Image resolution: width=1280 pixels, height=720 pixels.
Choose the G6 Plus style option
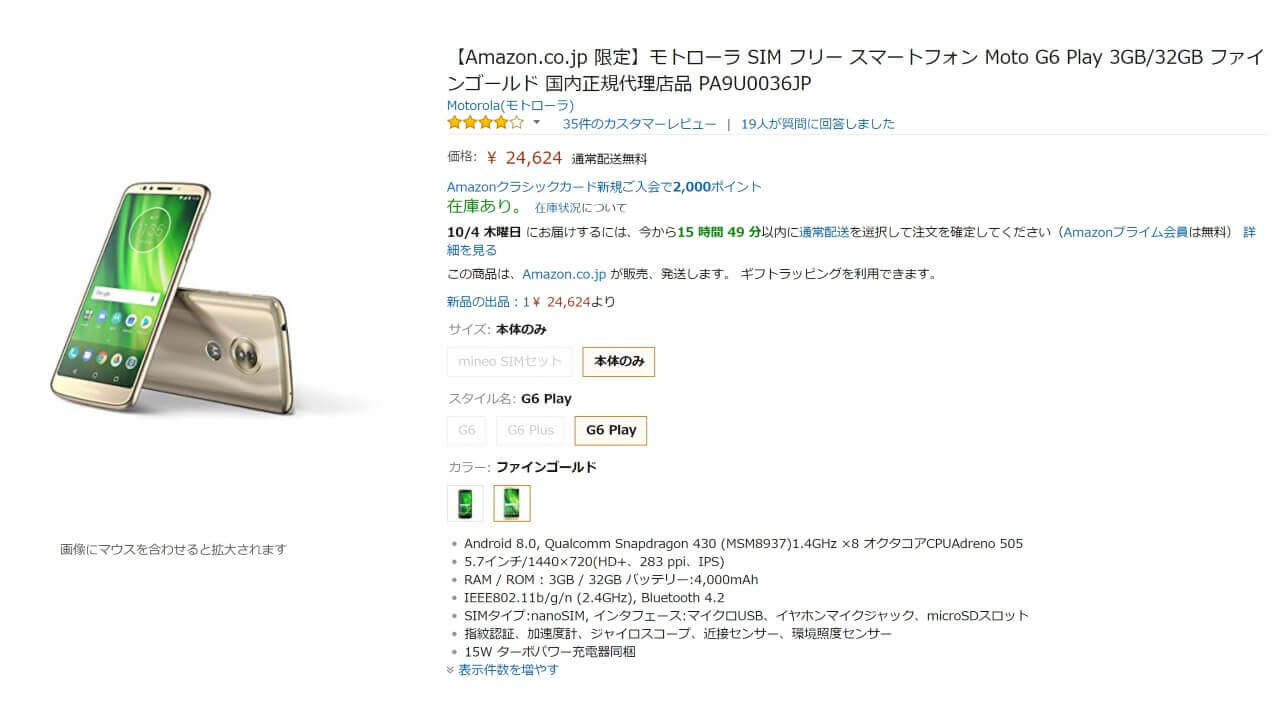coord(530,431)
